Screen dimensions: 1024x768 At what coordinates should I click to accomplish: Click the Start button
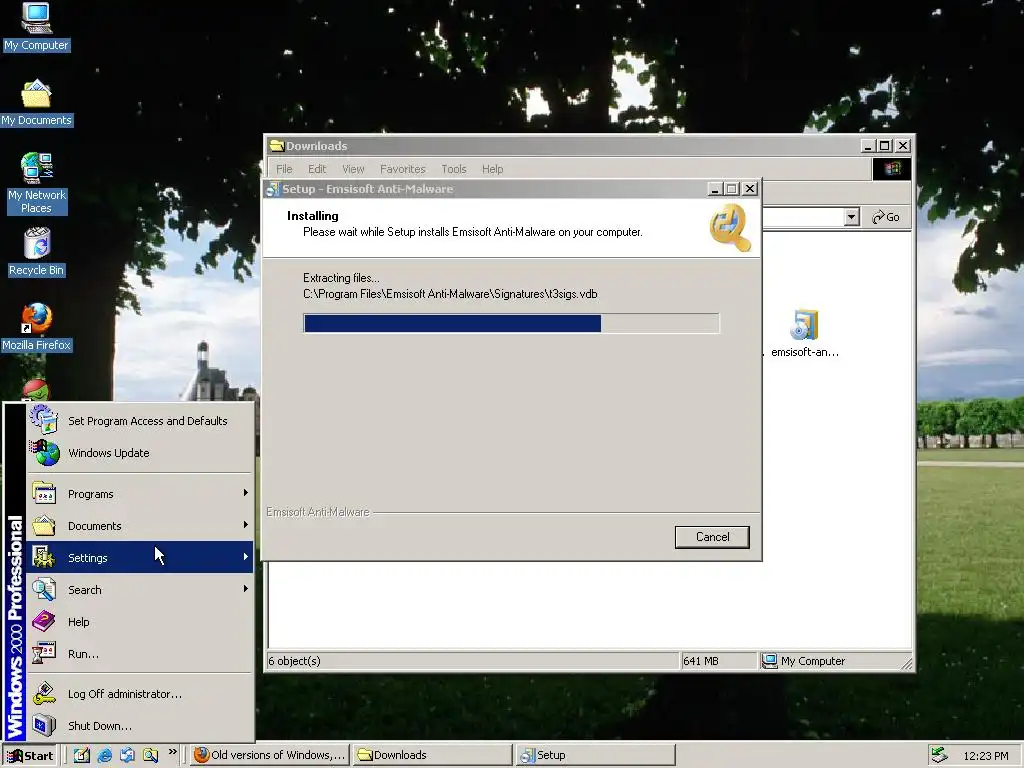[x=30, y=756]
